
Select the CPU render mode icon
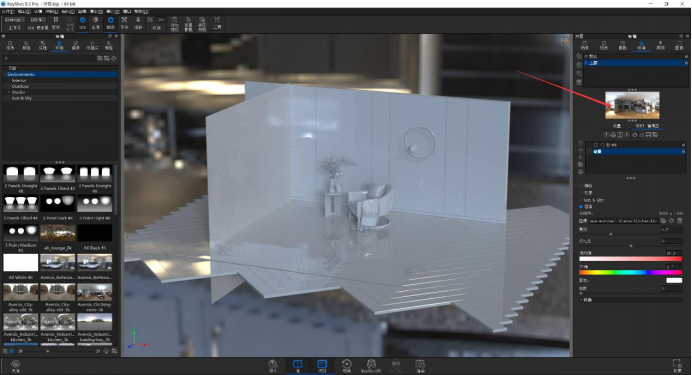[83, 23]
